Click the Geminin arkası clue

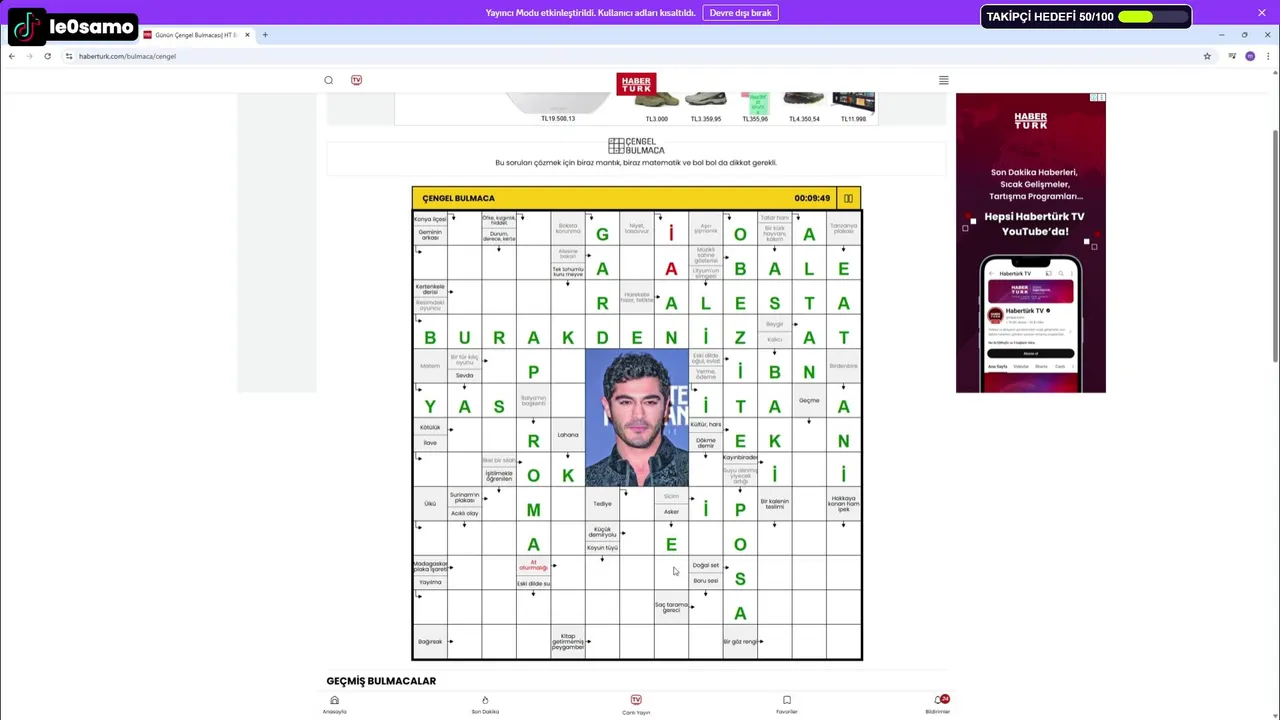click(x=430, y=236)
